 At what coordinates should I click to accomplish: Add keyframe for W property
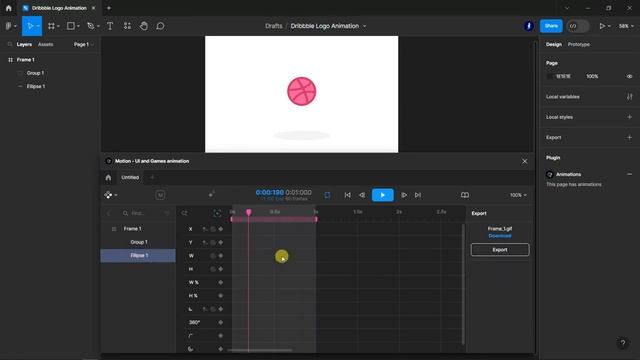(221, 256)
